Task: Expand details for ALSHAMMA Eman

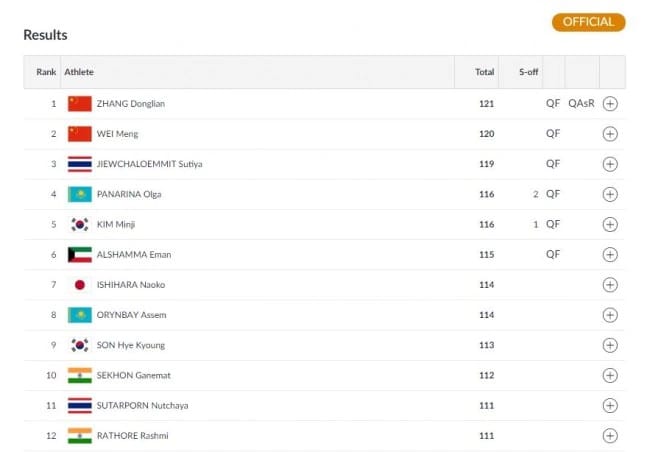Action: pyautogui.click(x=610, y=254)
